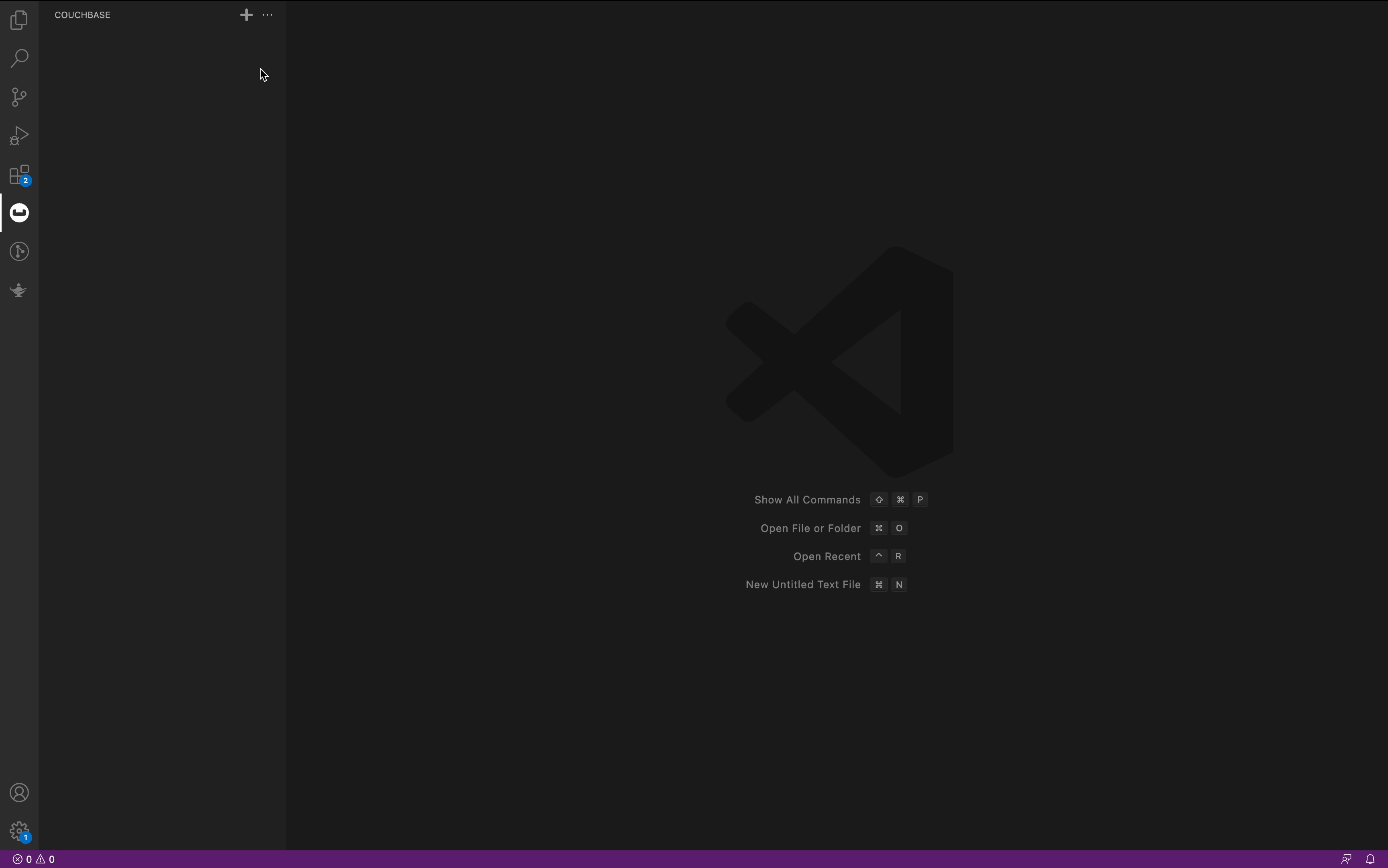The width and height of the screenshot is (1388, 868).
Task: Open the circled git branch graph view
Action: pyautogui.click(x=19, y=251)
